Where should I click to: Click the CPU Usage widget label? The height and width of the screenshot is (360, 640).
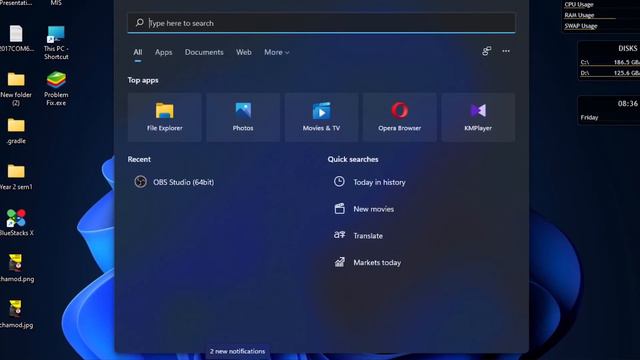pyautogui.click(x=579, y=4)
